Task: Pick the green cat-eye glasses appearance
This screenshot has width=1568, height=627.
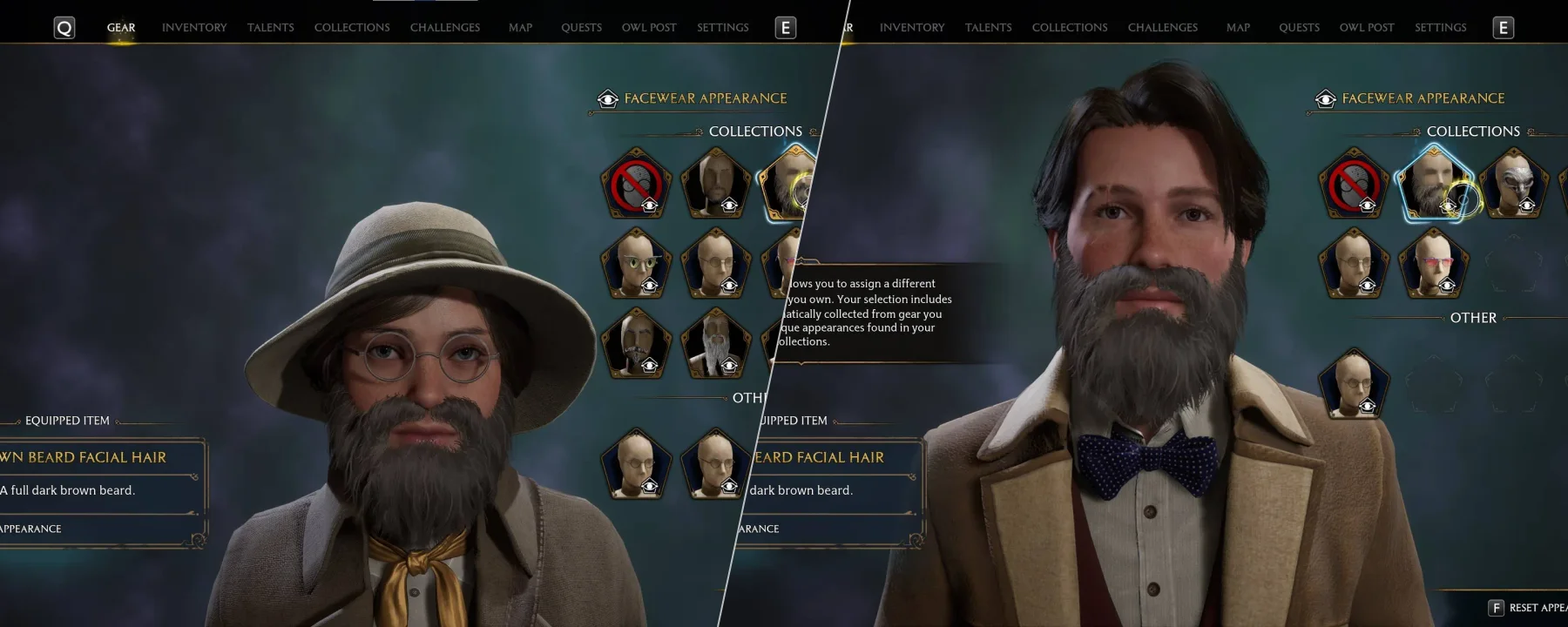Action: click(637, 264)
